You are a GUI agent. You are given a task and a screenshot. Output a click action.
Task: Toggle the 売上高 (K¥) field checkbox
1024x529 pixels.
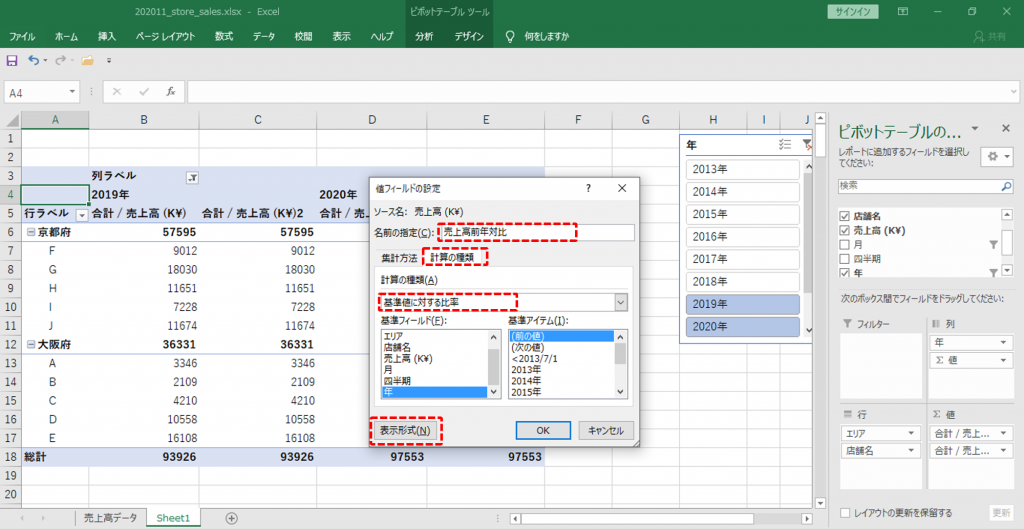click(x=845, y=231)
